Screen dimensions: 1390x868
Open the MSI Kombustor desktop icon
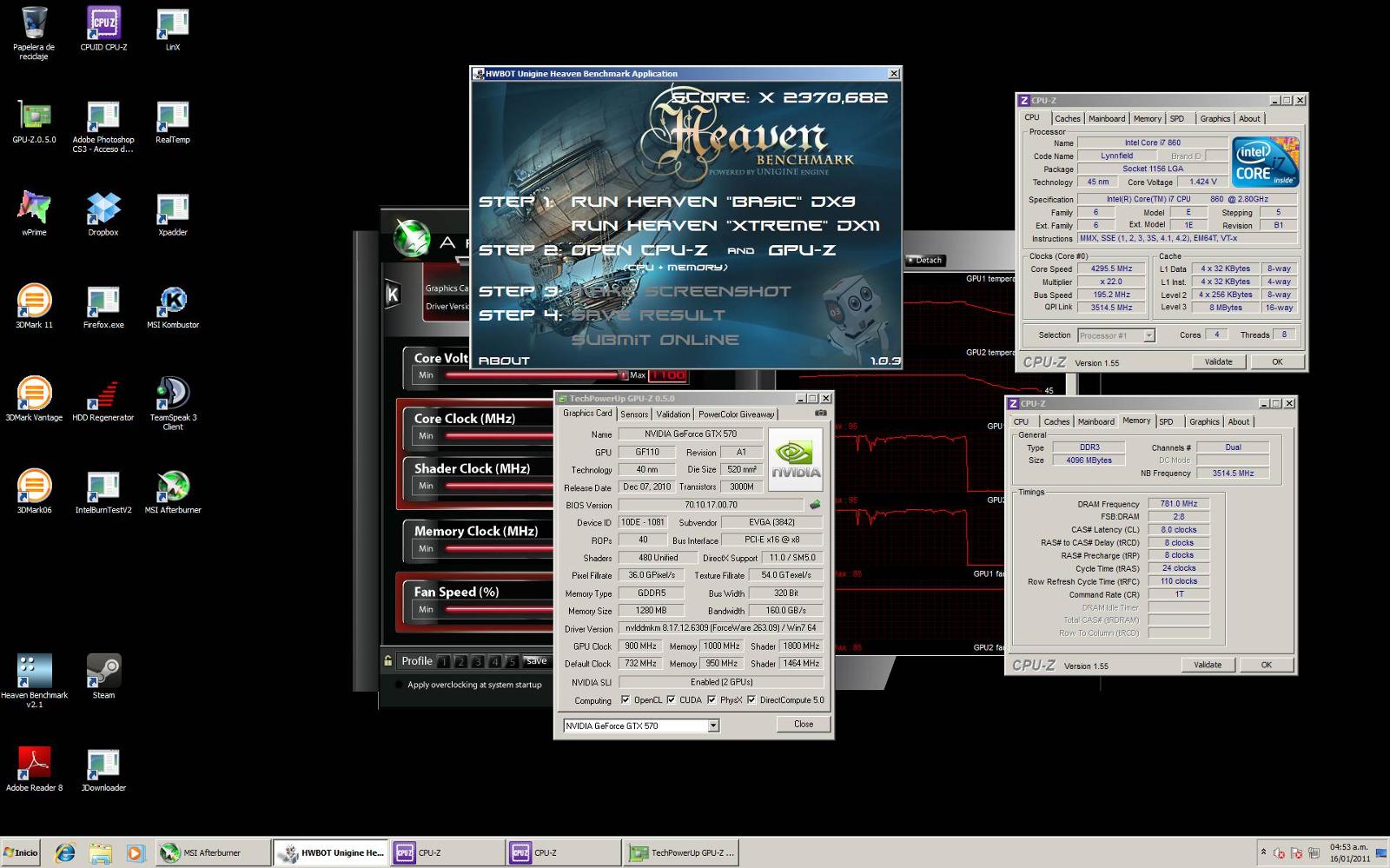[173, 306]
